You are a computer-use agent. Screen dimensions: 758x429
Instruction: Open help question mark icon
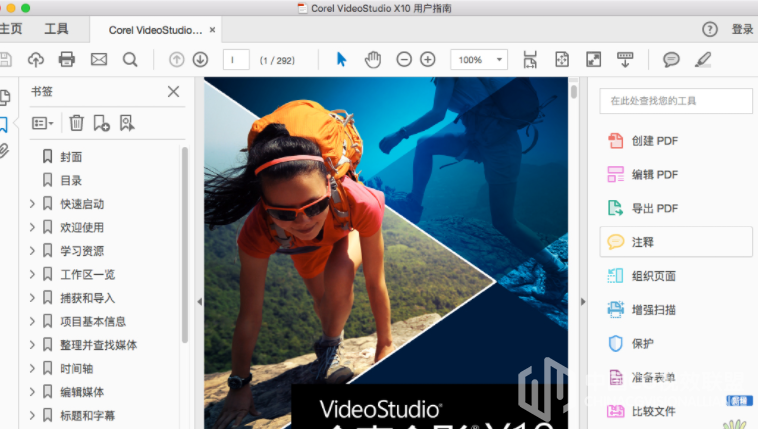coord(710,30)
